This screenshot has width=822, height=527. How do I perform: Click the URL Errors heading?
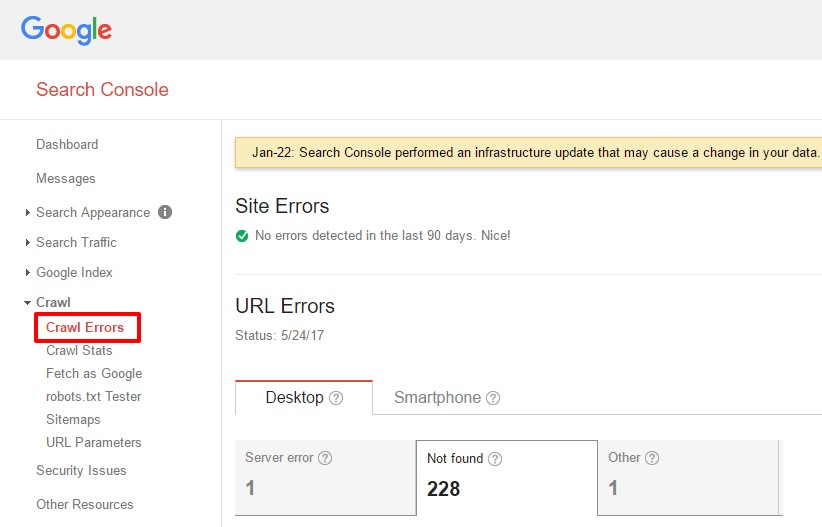(x=285, y=306)
